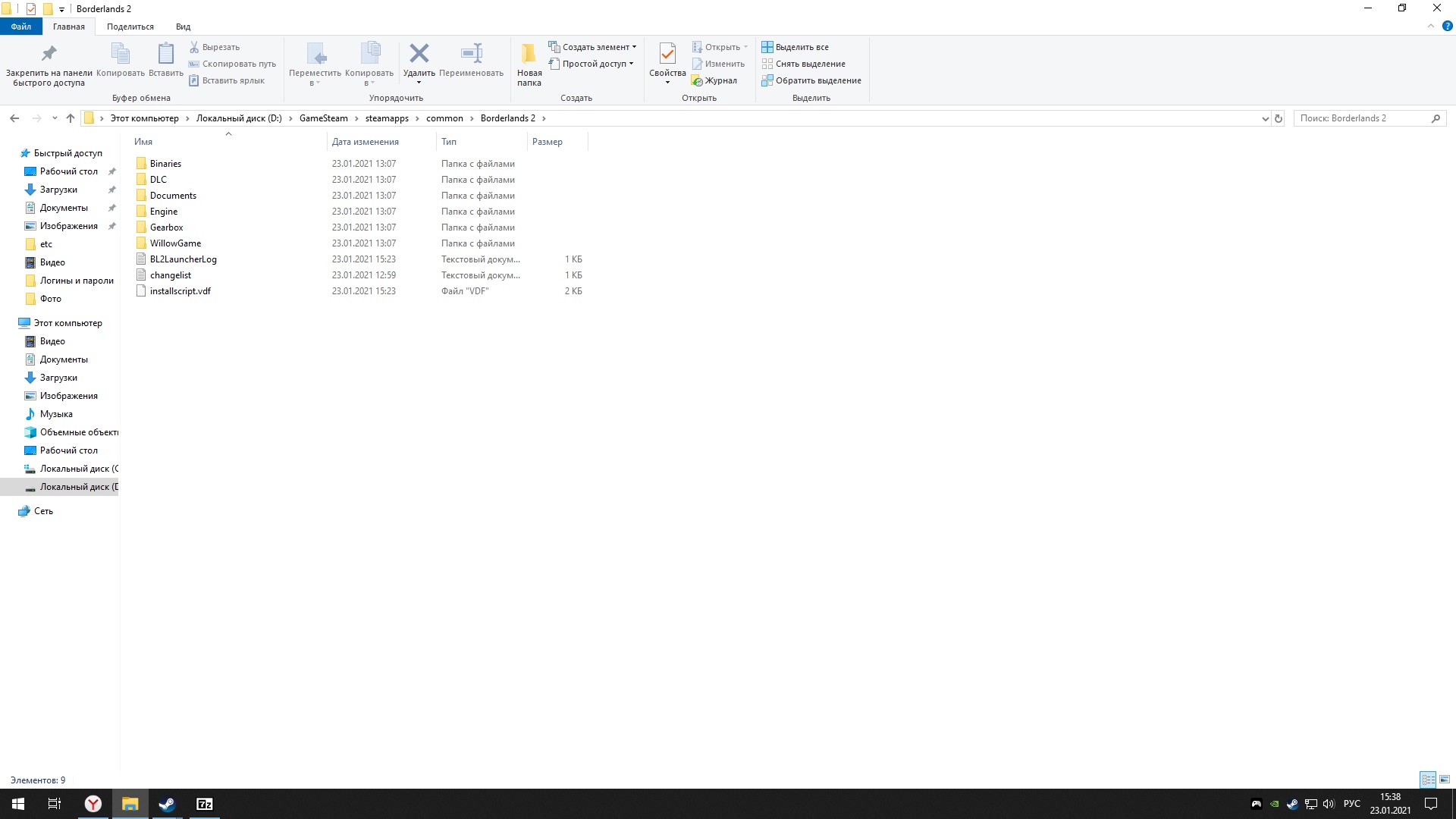Image resolution: width=1456 pixels, height=819 pixels.
Task: Click the Up one level arrow
Action: pyautogui.click(x=71, y=118)
